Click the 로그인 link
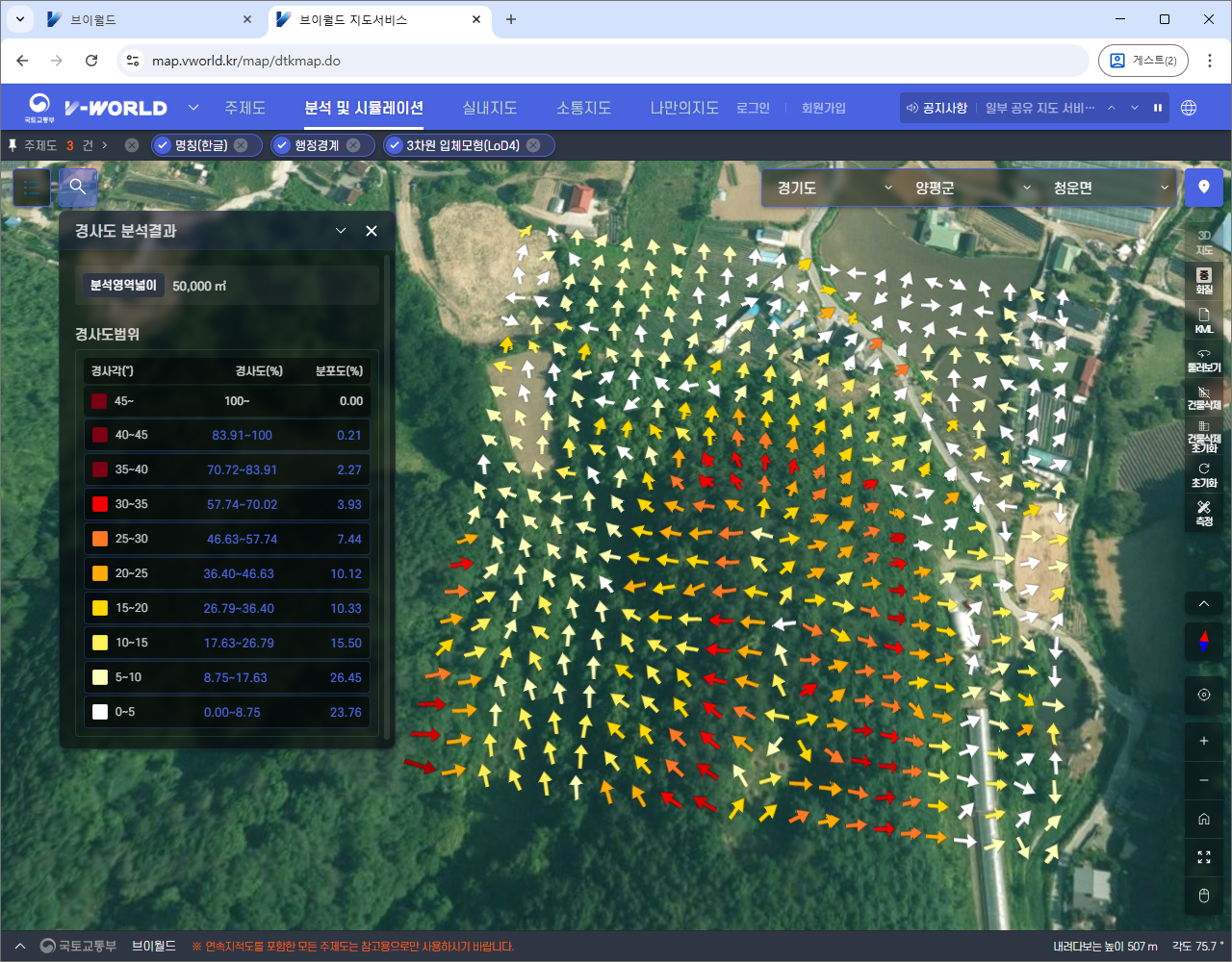Image resolution: width=1232 pixels, height=962 pixels. coord(753,108)
